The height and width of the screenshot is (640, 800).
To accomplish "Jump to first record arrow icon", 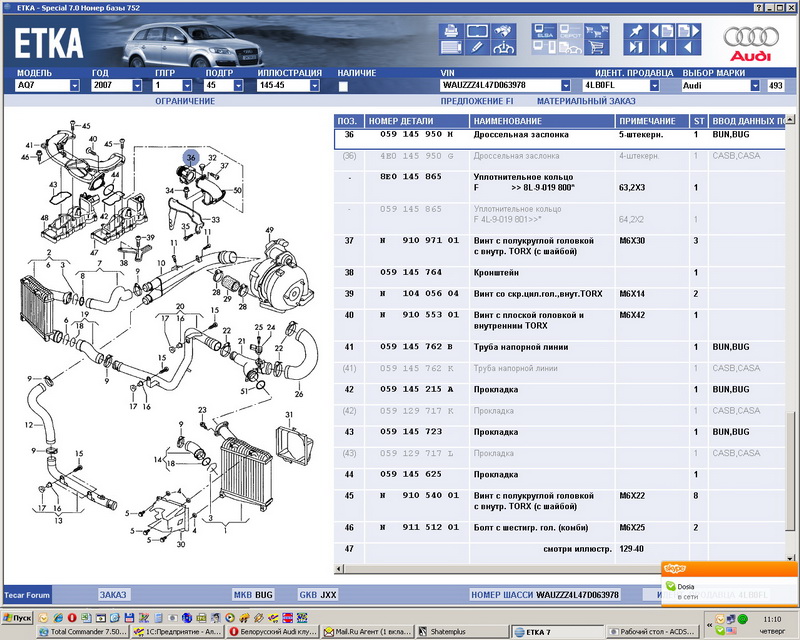I will (x=662, y=47).
